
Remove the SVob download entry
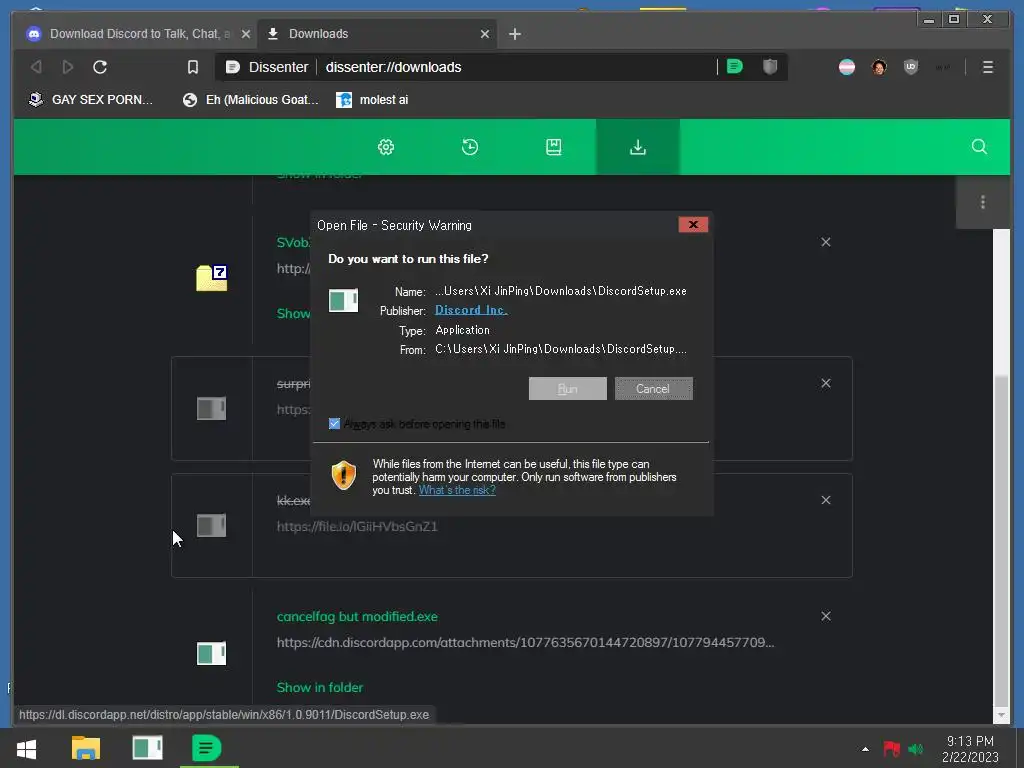(825, 242)
